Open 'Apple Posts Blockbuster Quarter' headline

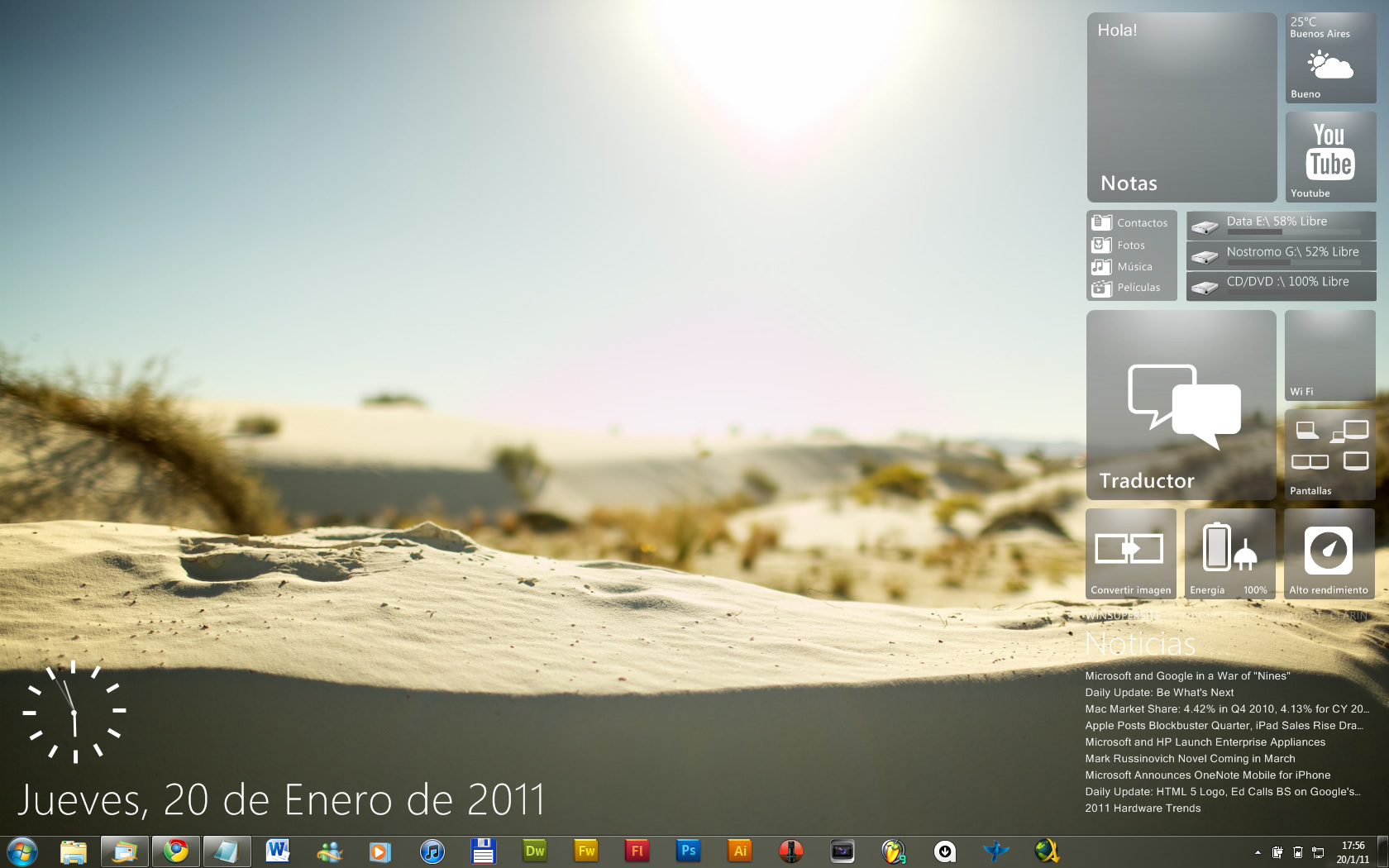pyautogui.click(x=1224, y=725)
